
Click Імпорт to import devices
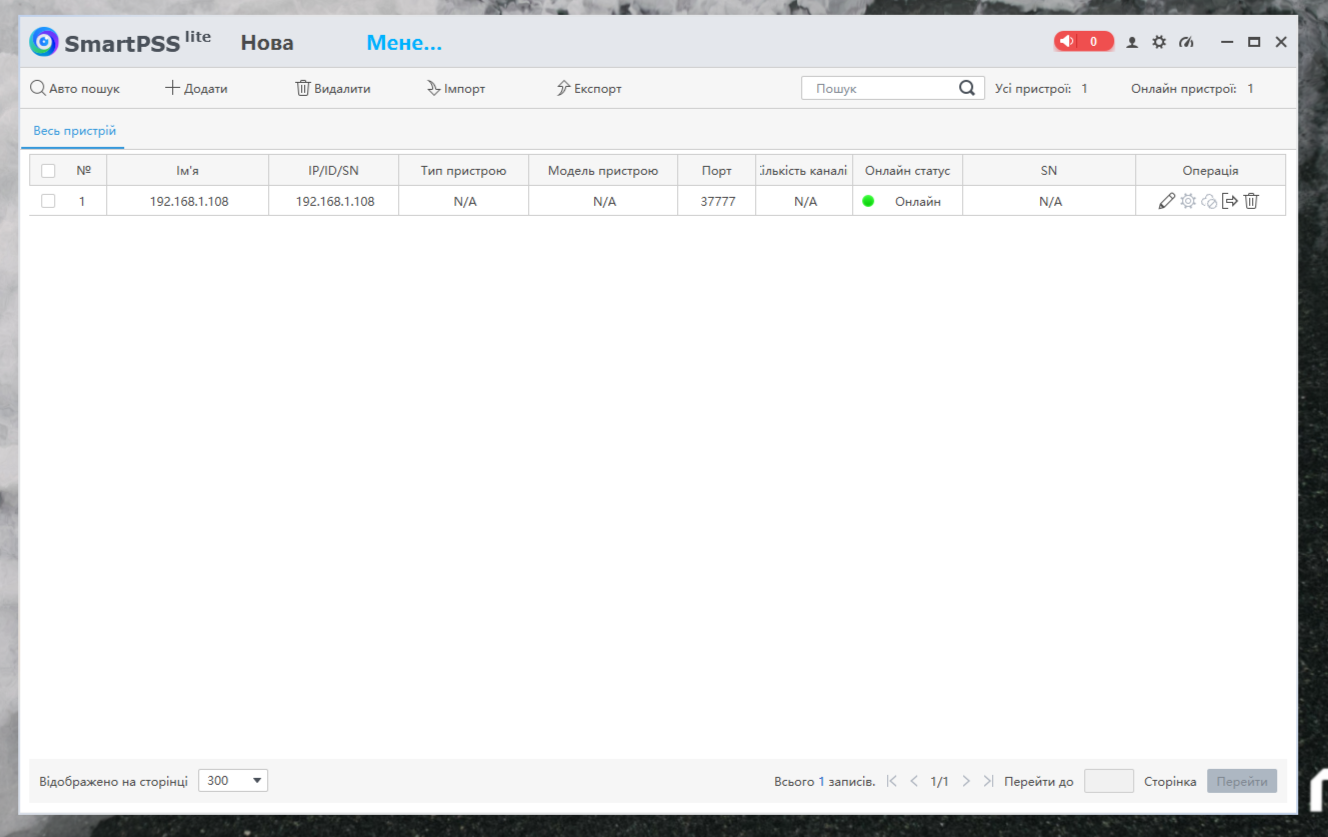456,88
